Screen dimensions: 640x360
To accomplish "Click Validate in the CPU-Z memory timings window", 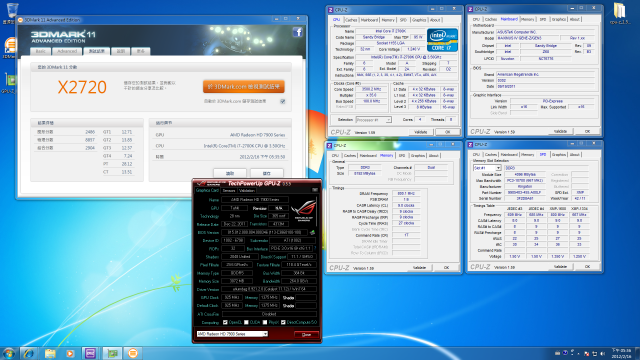I will coord(419,268).
